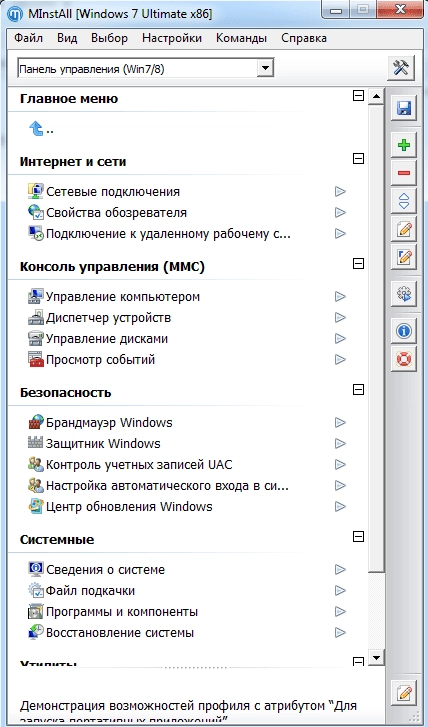
Task: Click the Сетевые подключения icon
Action: coord(36,191)
